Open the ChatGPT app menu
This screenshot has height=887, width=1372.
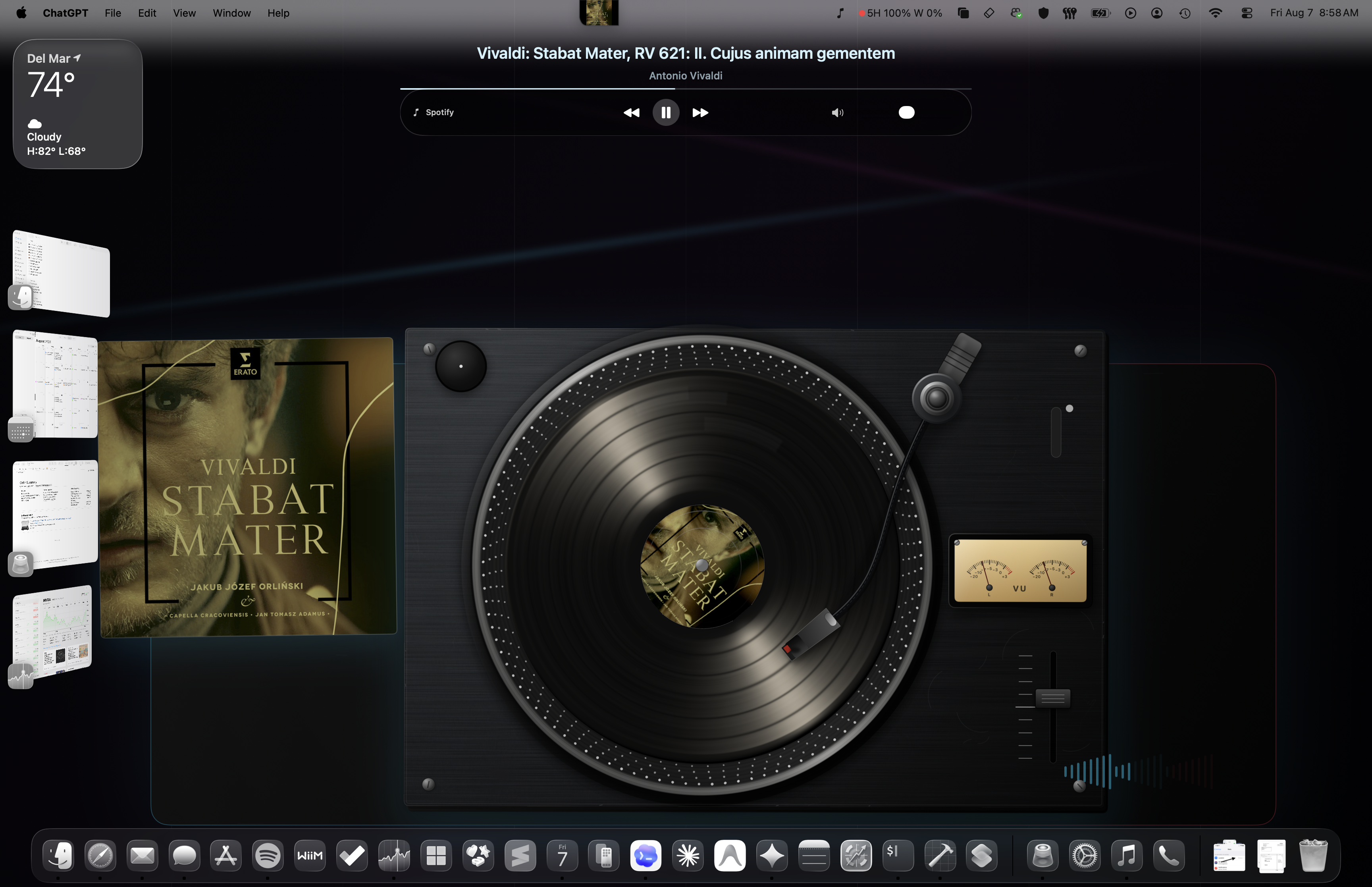(x=65, y=13)
